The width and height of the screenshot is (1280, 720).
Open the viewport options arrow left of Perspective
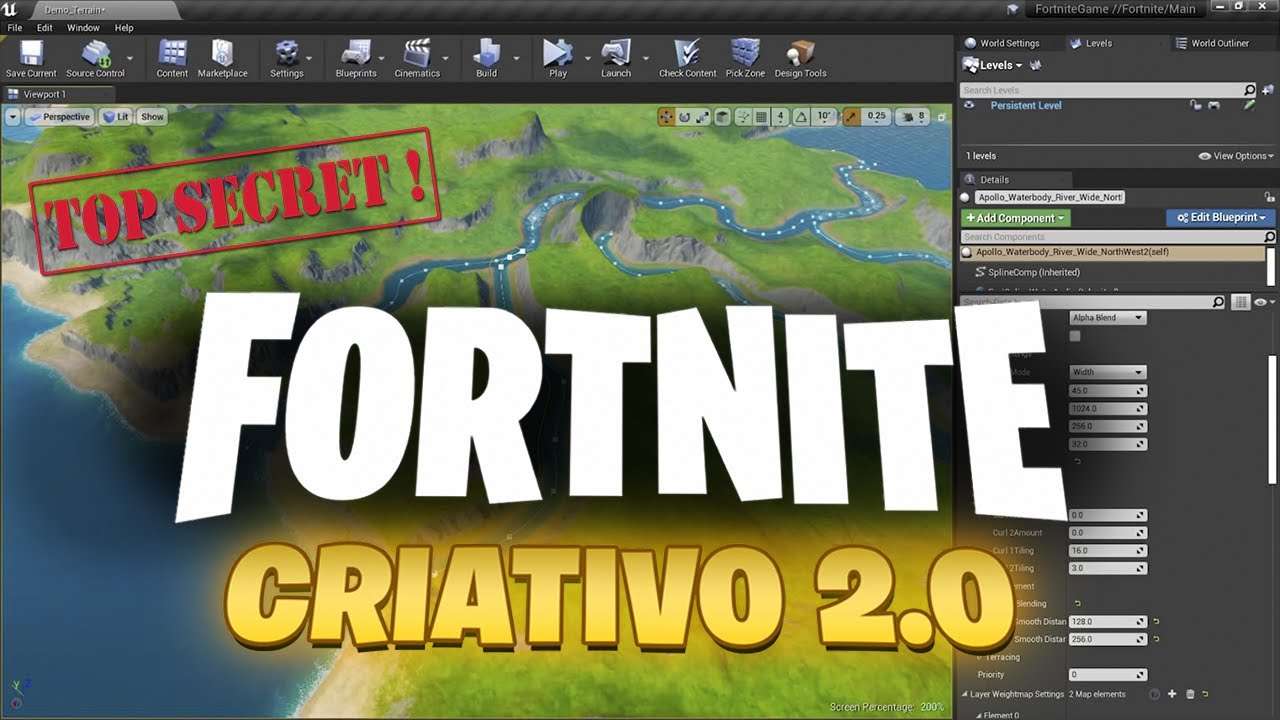[x=13, y=117]
